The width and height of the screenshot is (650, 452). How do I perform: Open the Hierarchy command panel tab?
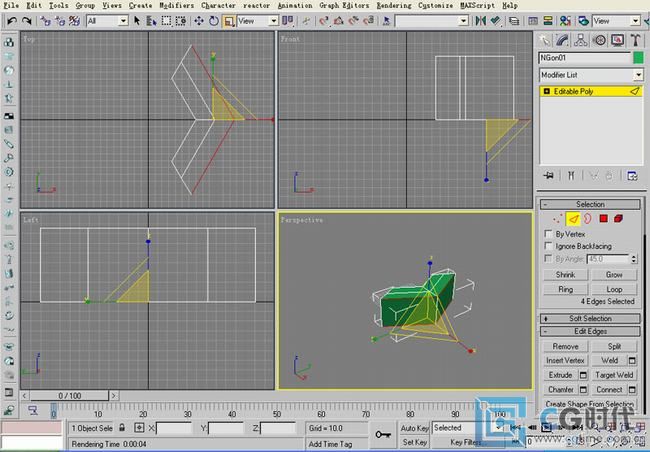(x=580, y=40)
